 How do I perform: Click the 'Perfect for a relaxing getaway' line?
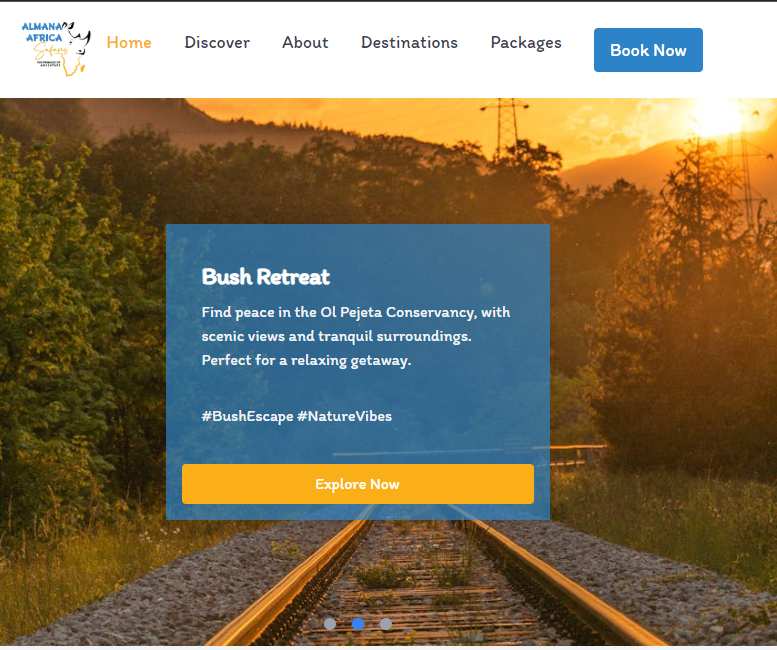click(306, 361)
